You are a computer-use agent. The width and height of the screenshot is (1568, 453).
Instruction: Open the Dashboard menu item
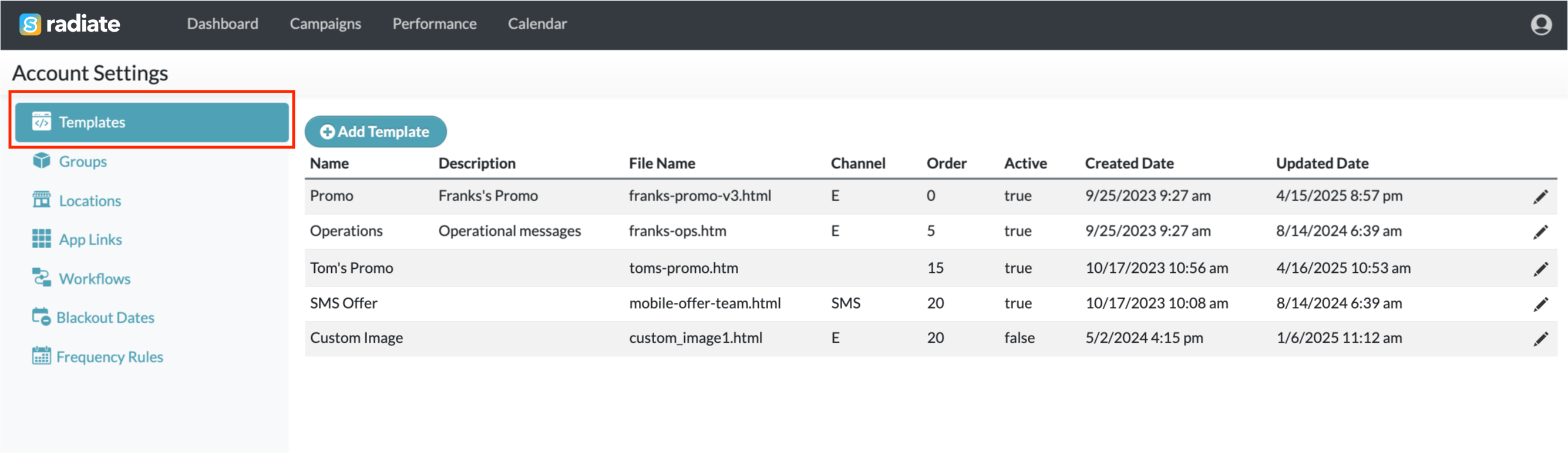(x=222, y=23)
